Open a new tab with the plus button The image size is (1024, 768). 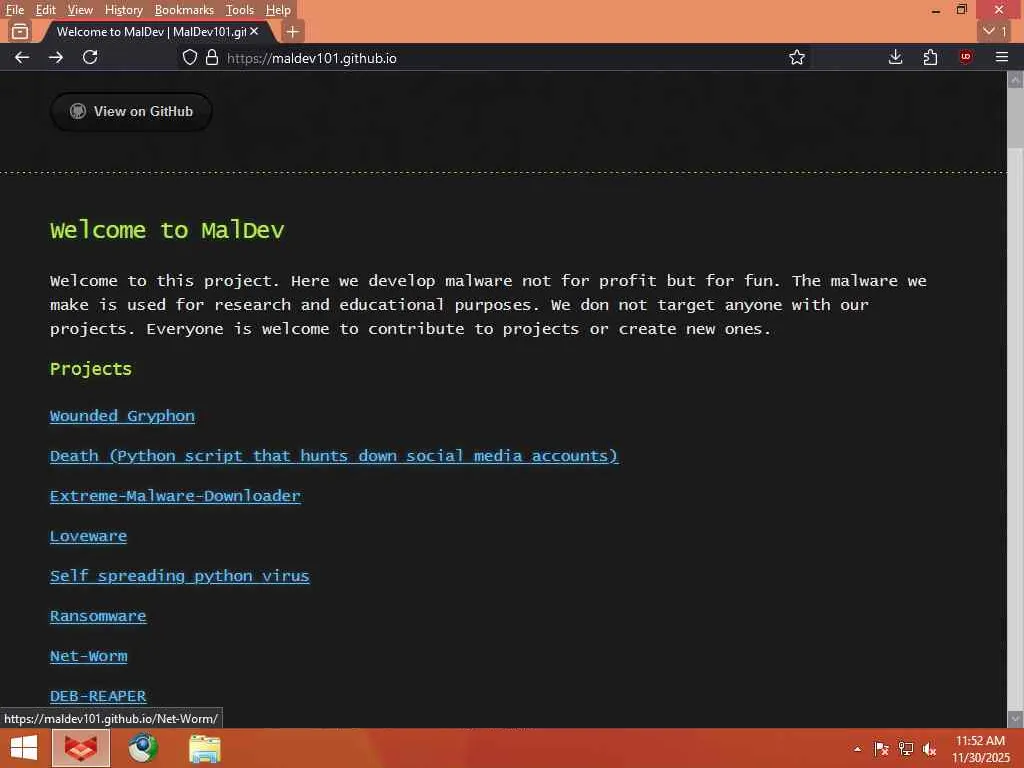293,31
